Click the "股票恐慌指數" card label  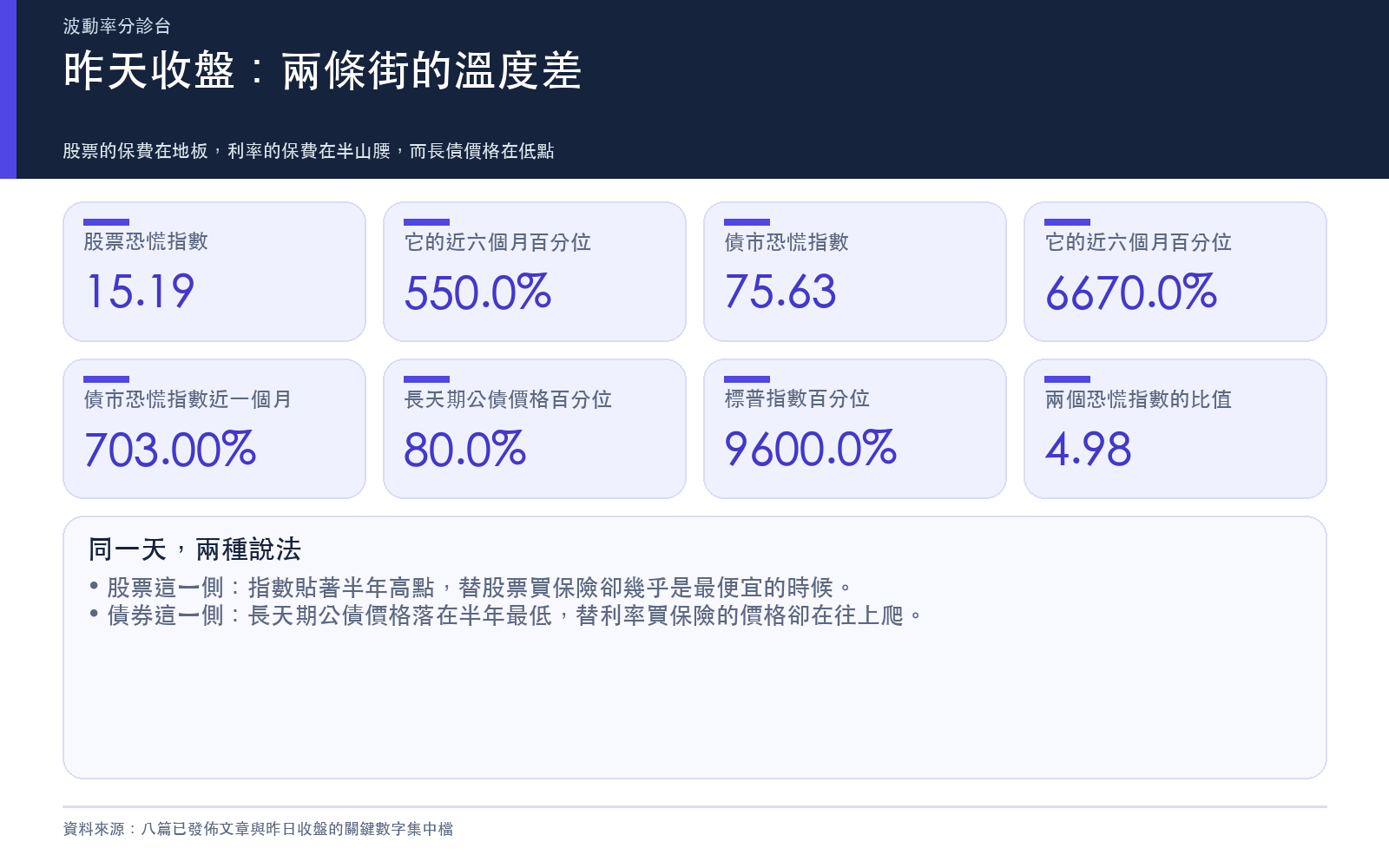tap(146, 241)
